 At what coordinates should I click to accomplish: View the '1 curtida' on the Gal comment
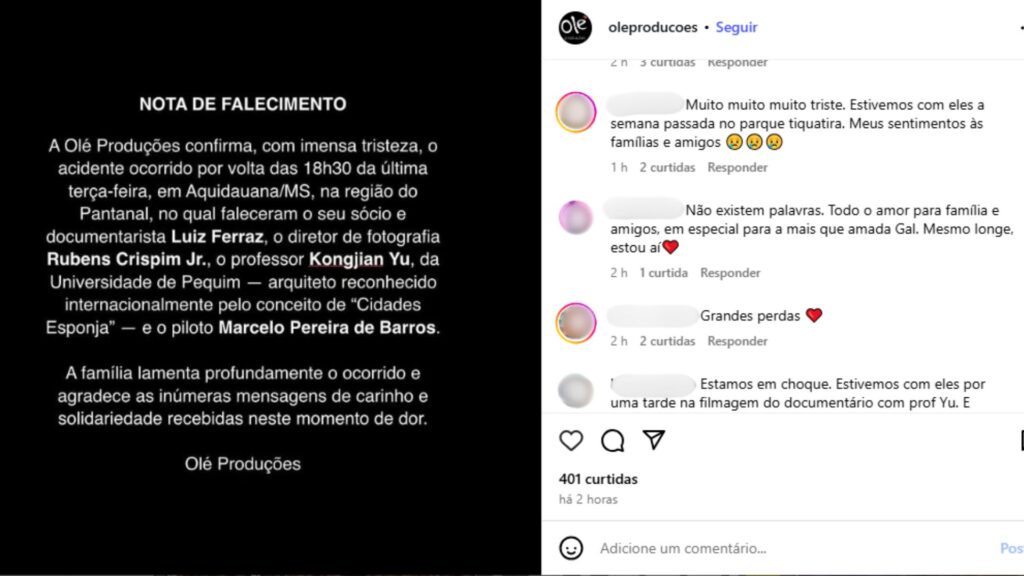point(664,272)
